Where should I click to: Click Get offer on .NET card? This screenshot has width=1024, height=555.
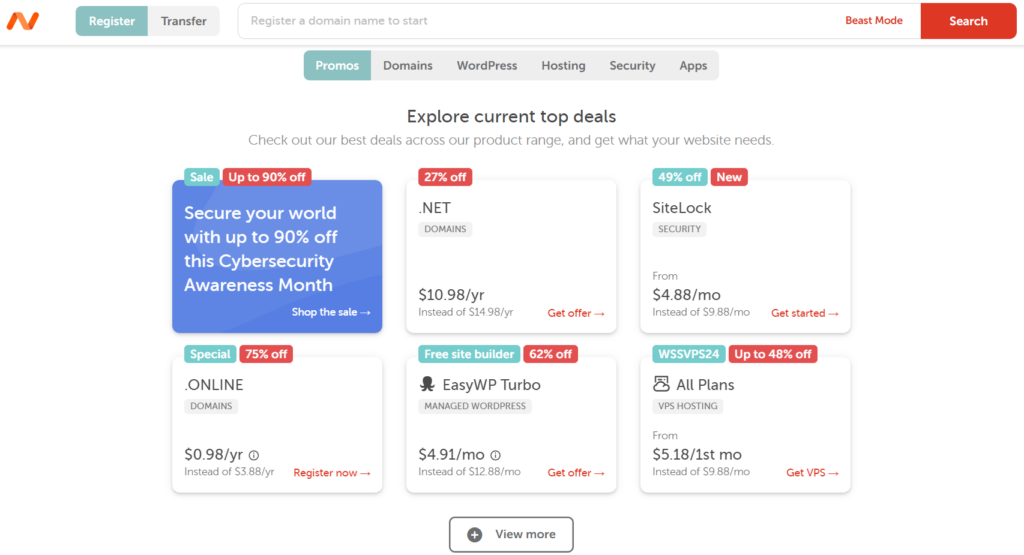(x=576, y=313)
